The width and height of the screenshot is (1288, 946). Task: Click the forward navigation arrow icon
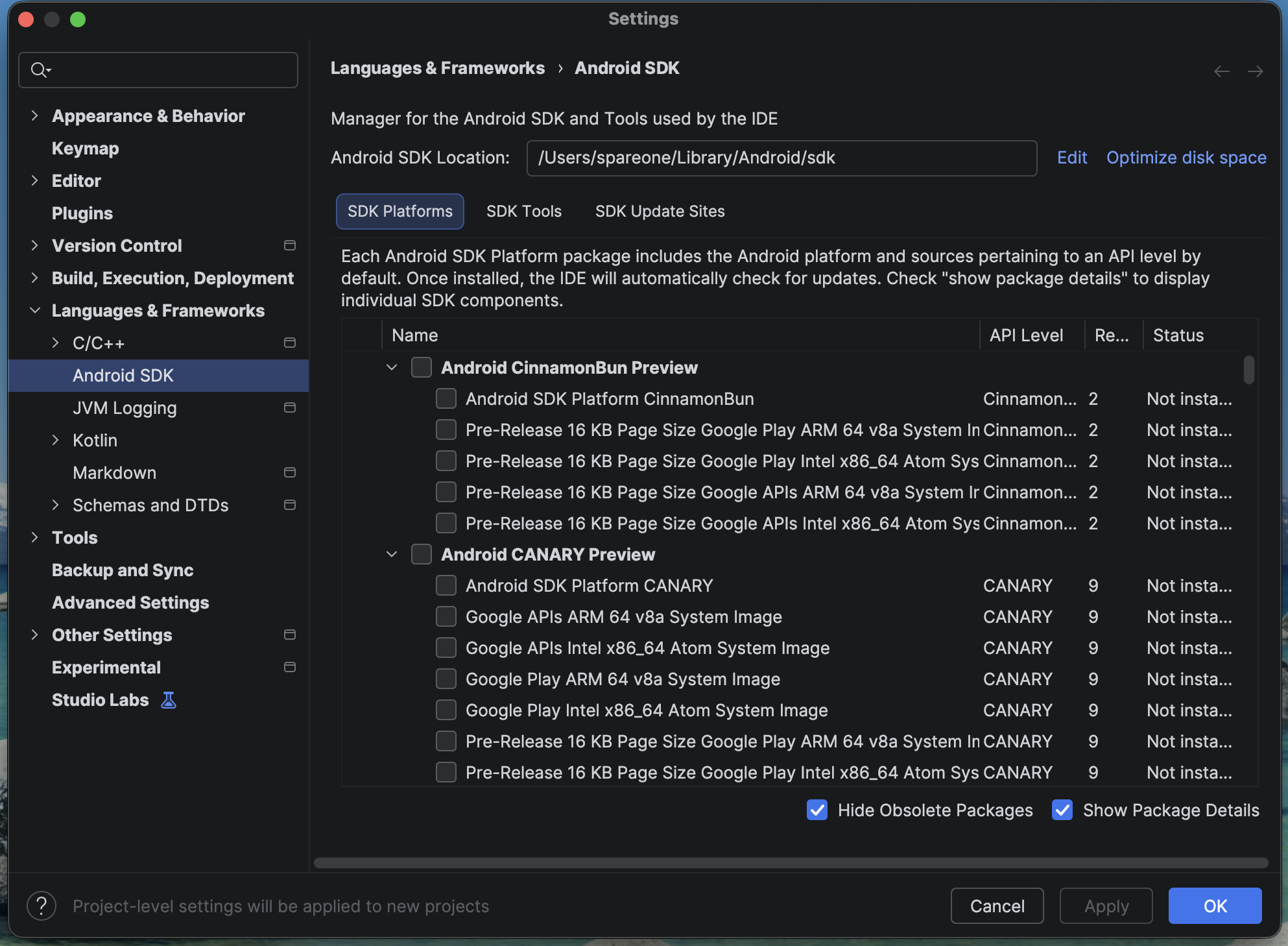pos(1255,71)
